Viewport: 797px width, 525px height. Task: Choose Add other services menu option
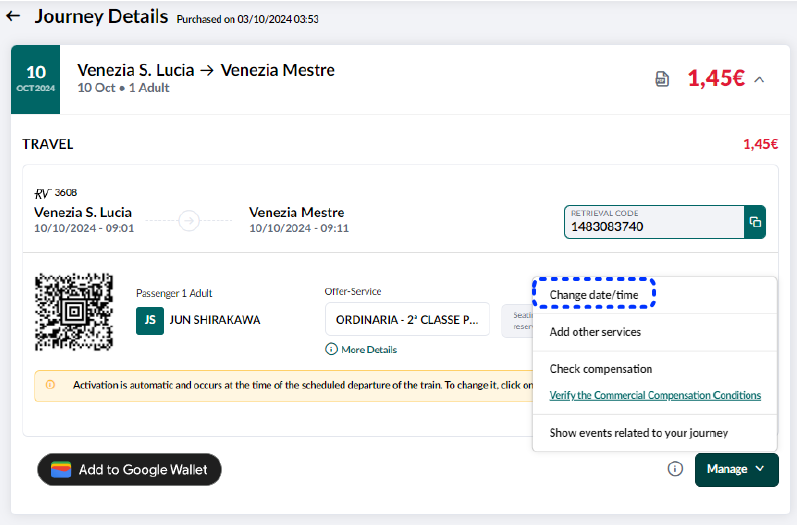(x=595, y=332)
